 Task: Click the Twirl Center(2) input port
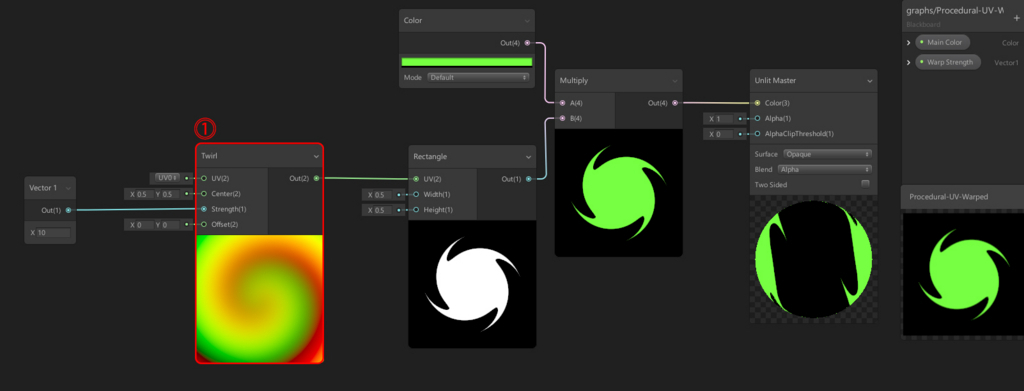(204, 194)
